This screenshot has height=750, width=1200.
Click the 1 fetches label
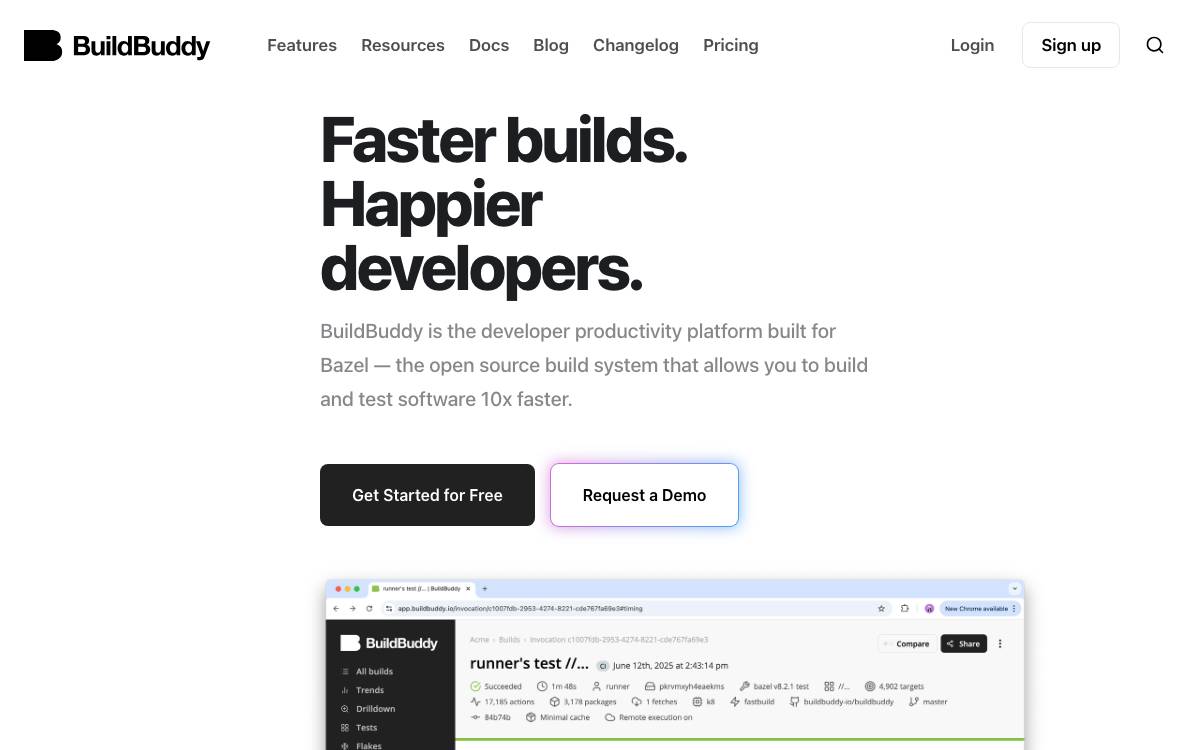pos(654,702)
